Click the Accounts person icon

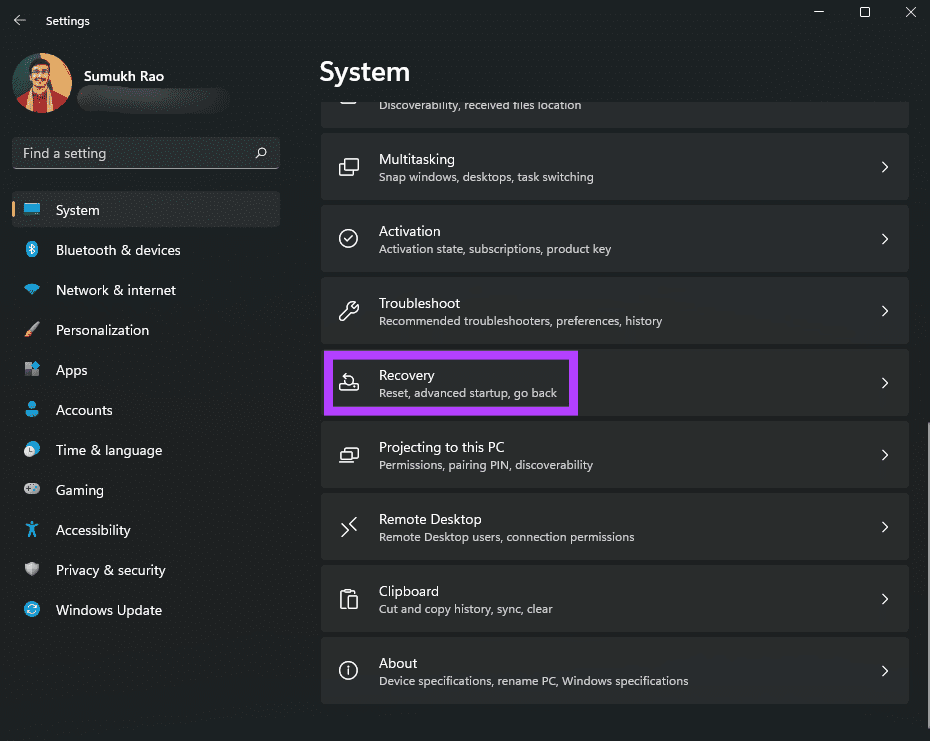tap(32, 409)
